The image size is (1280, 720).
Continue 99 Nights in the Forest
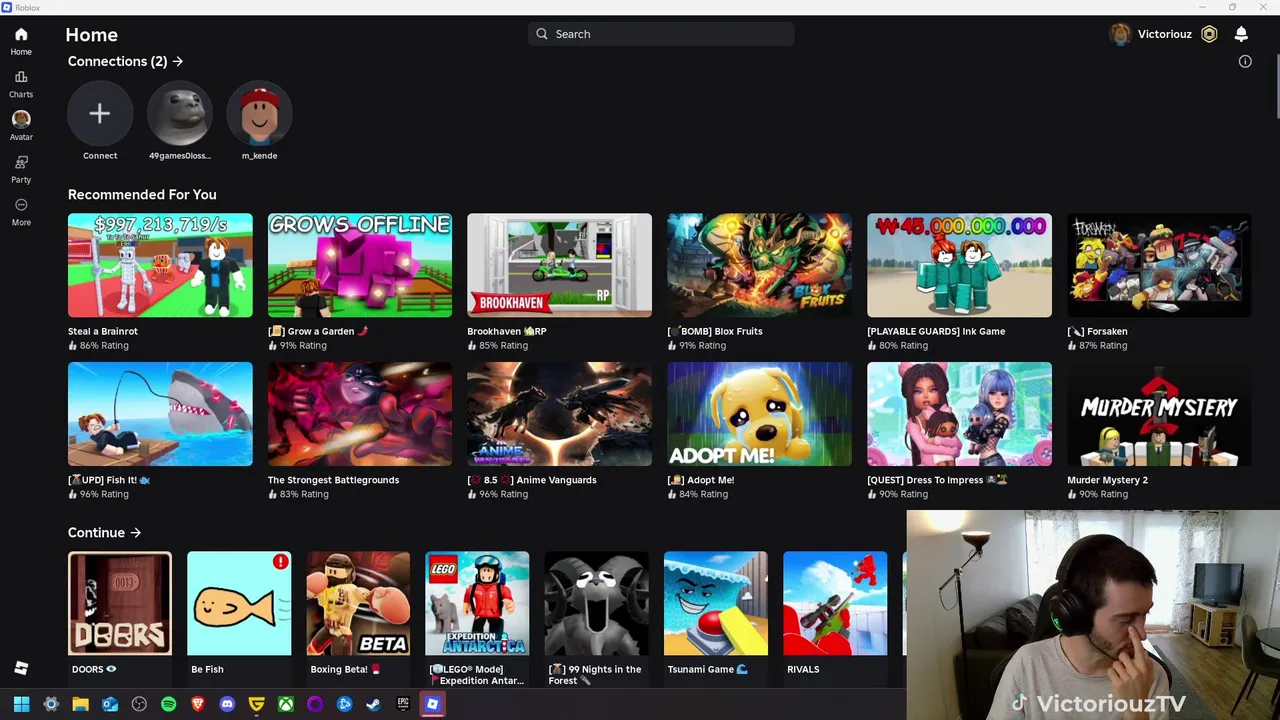tap(596, 603)
